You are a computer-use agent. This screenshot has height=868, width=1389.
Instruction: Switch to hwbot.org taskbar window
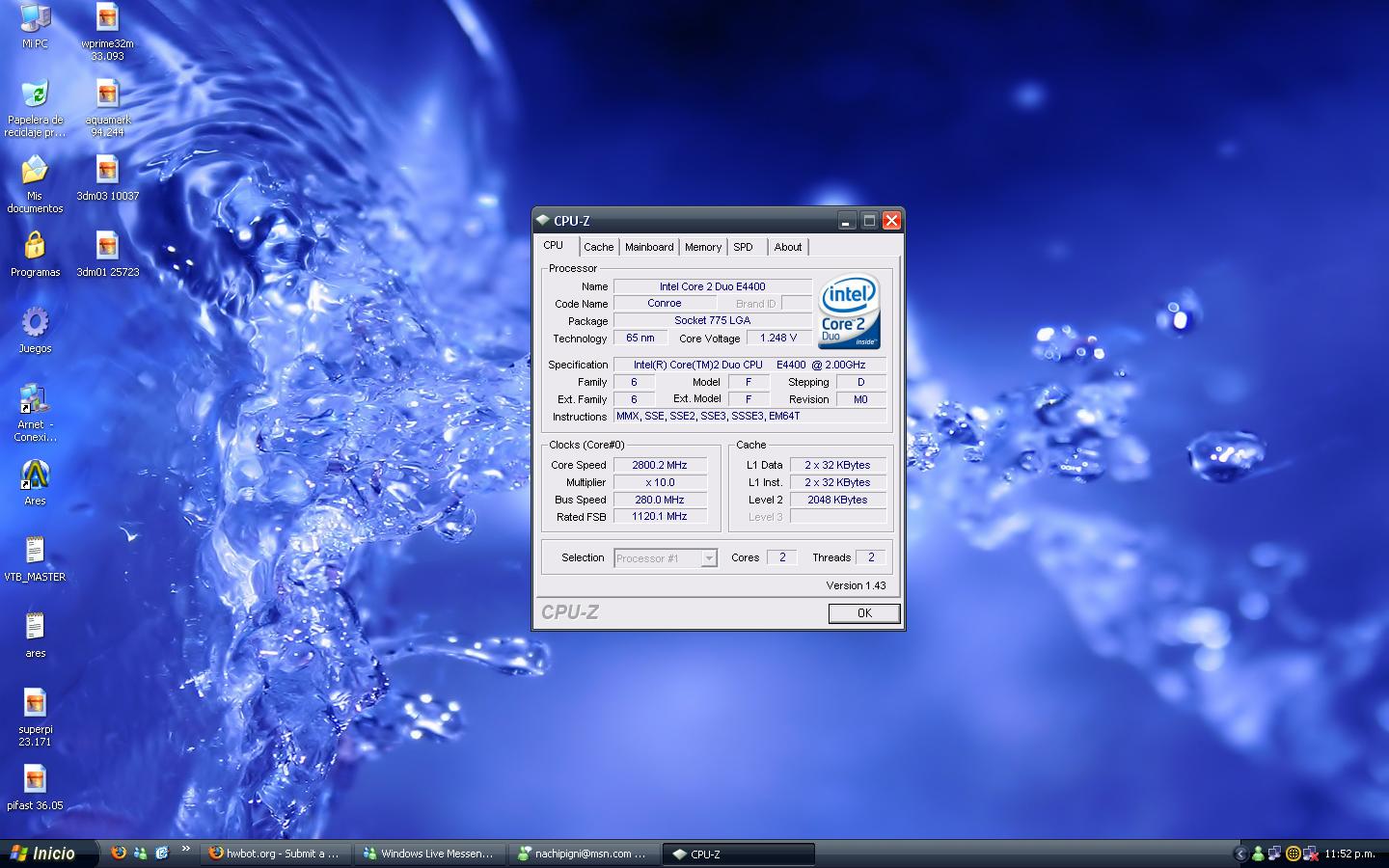point(276,854)
